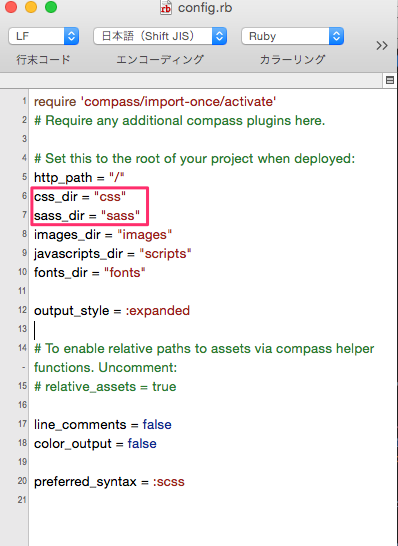Minimize the window with the yellow button
The height and width of the screenshot is (546, 398).
[31, 7]
